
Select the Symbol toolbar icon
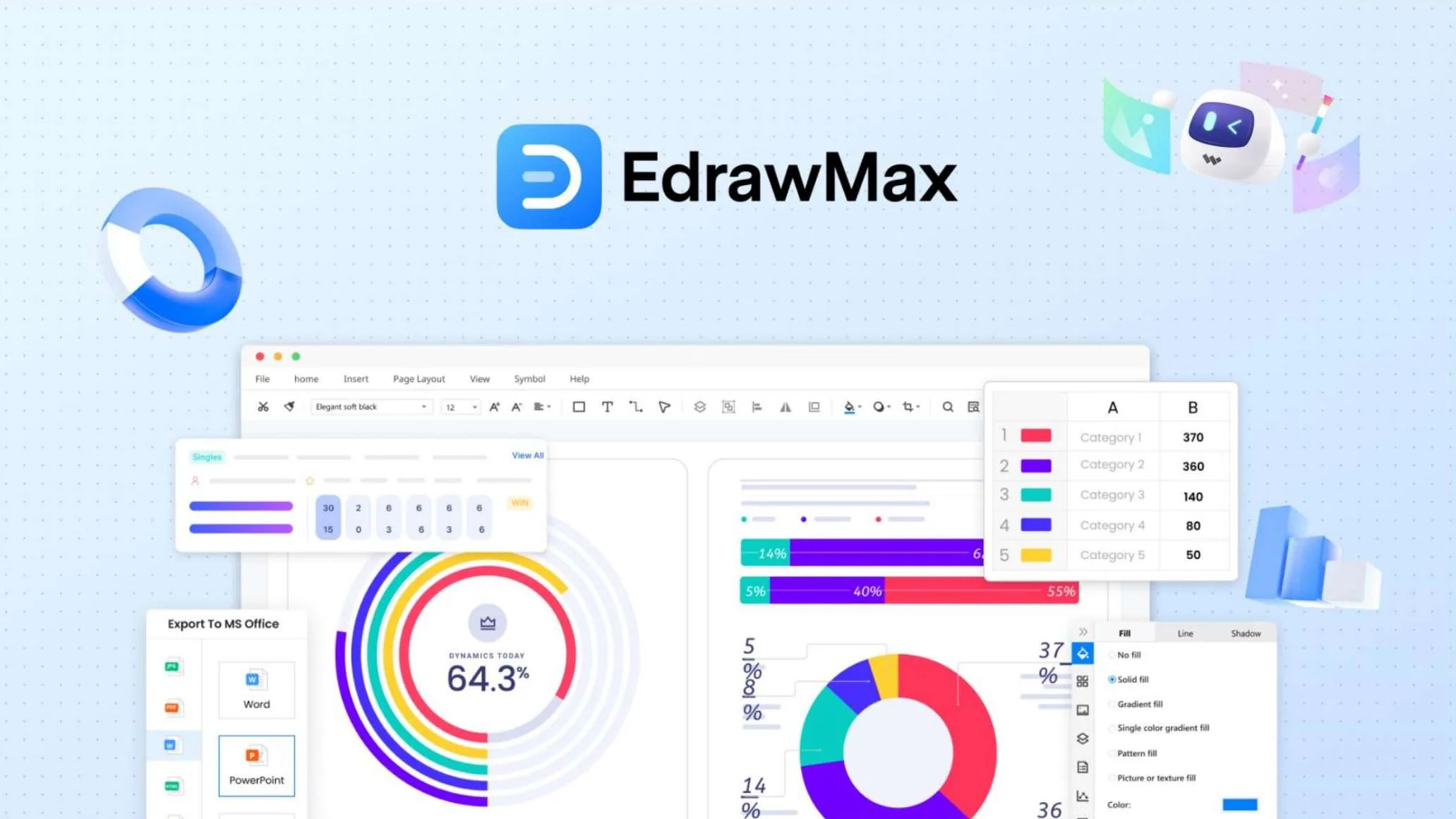point(530,379)
